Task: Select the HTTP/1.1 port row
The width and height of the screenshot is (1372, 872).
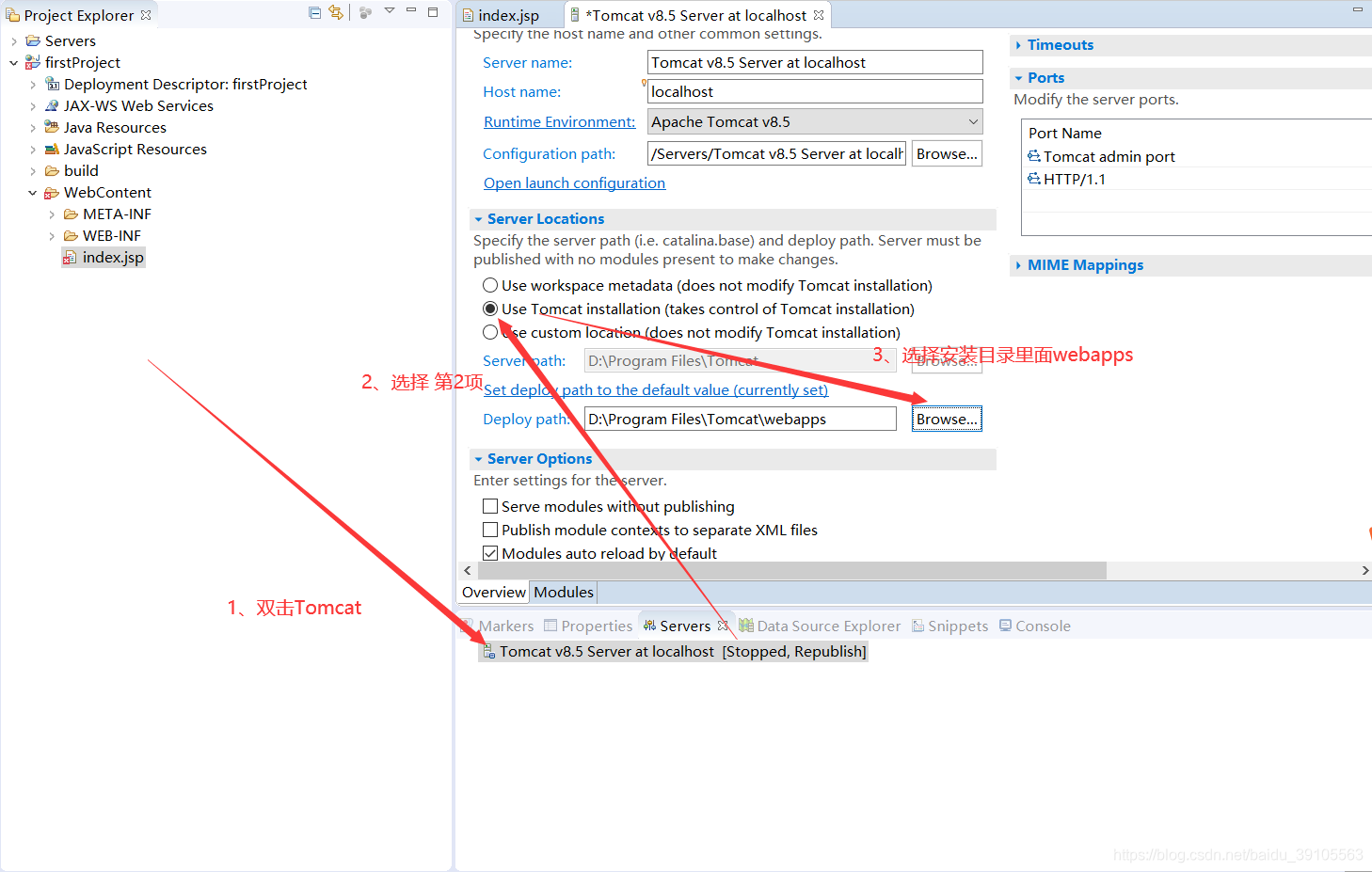Action: (1197, 179)
